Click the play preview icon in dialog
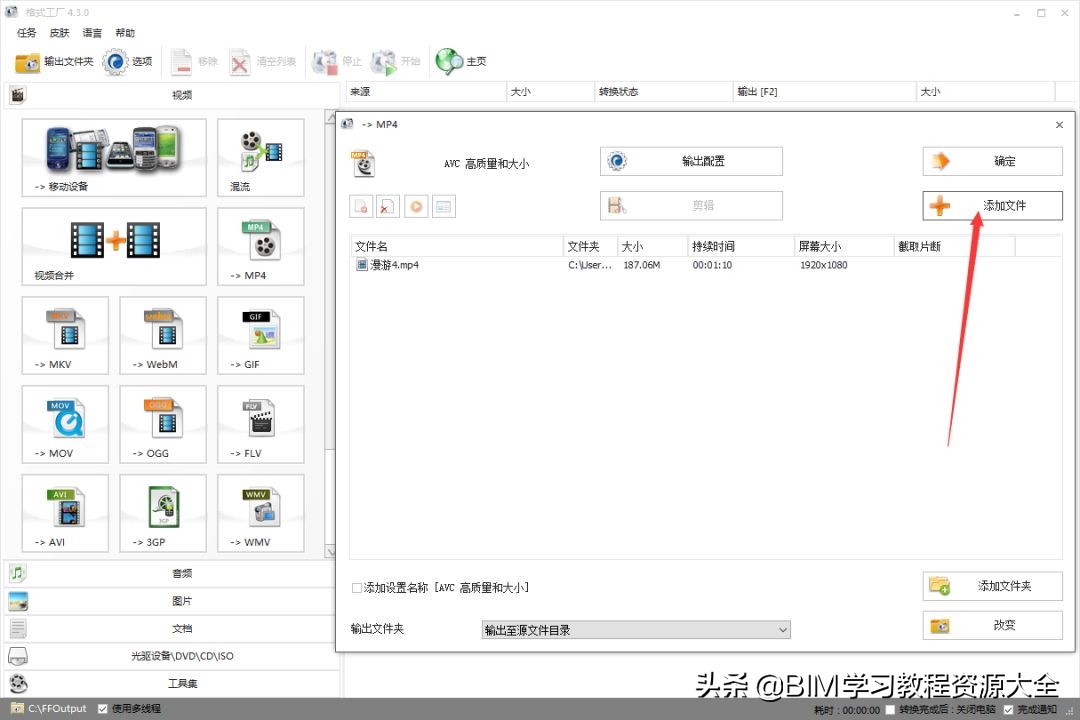Screen dimensions: 1080x720 [x=416, y=205]
